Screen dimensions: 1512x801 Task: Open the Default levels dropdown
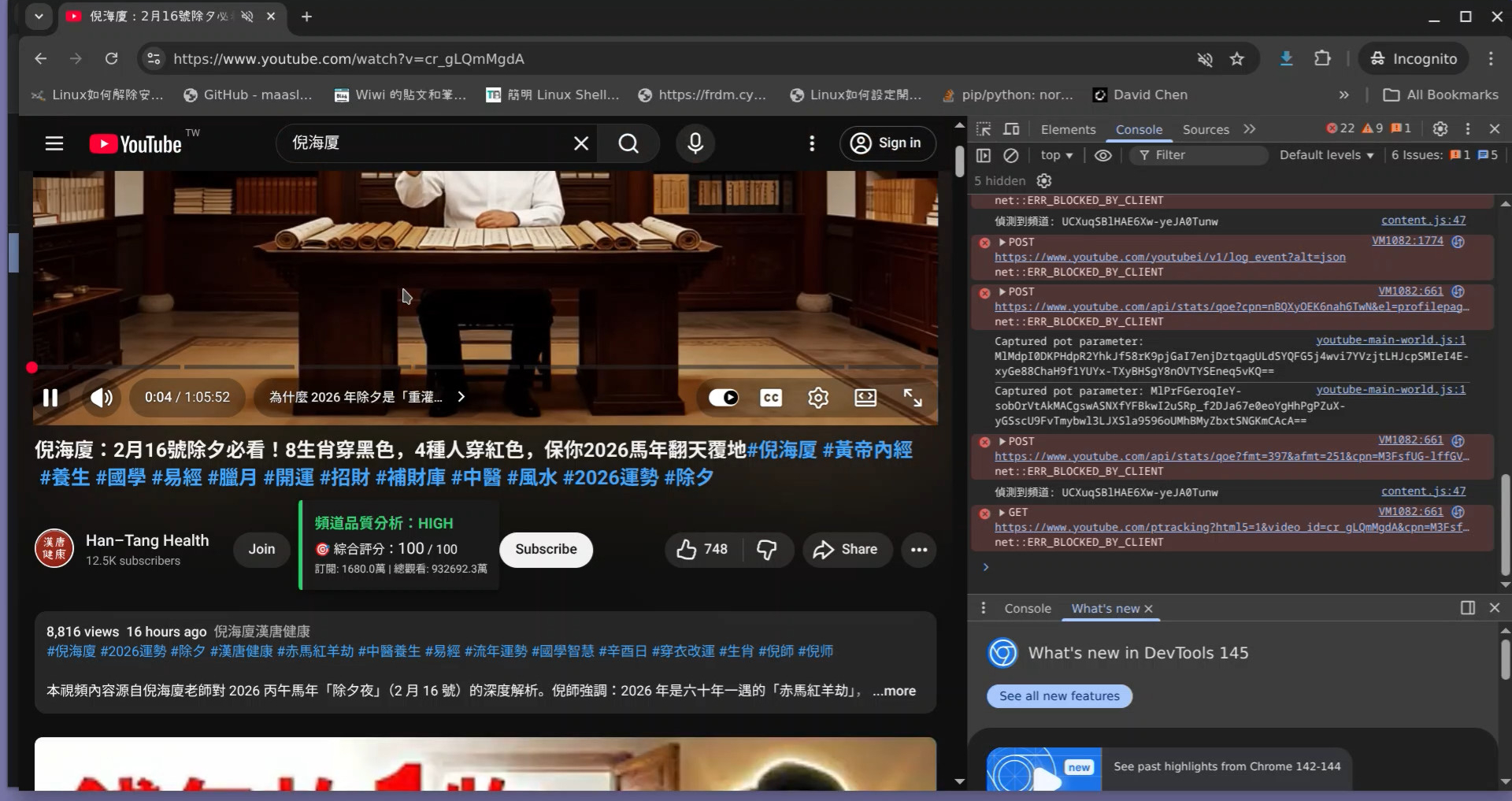coord(1326,155)
